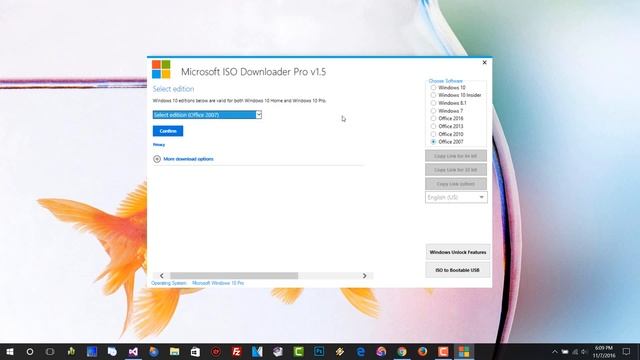
Task: Click the horizontal scrollbar thumb
Action: pos(234,276)
